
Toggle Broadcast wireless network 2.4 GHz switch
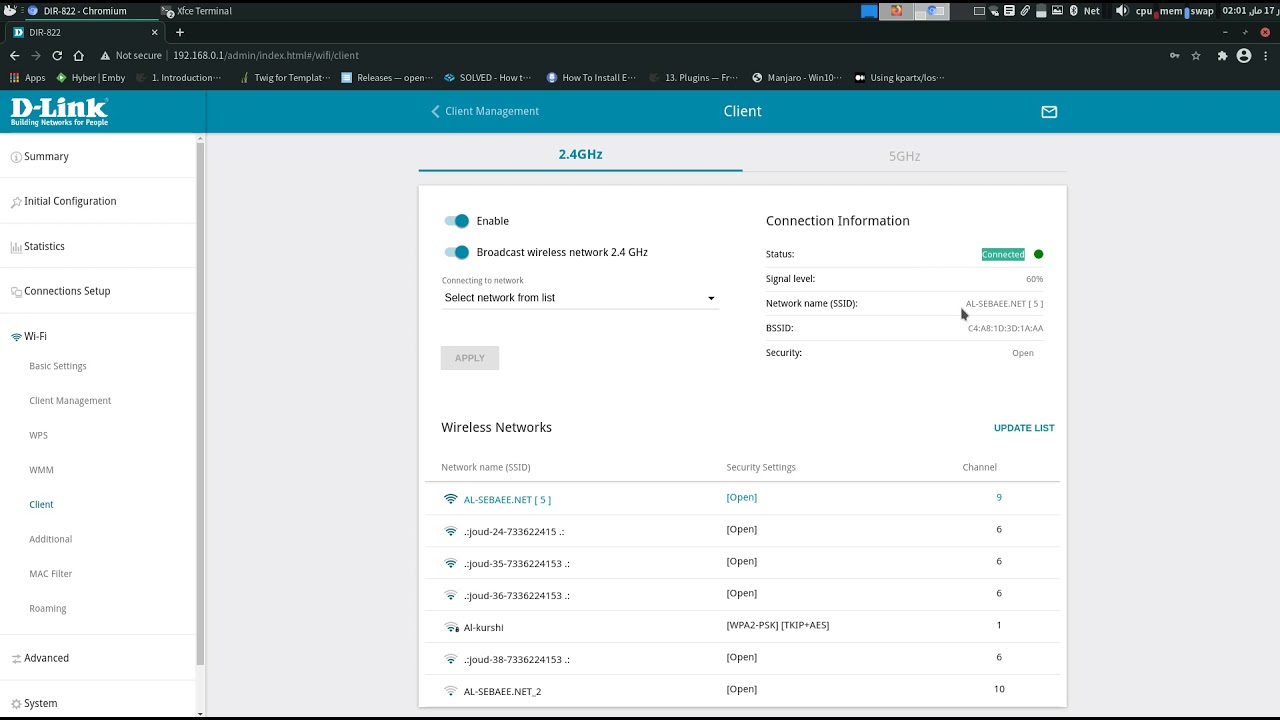pyautogui.click(x=457, y=252)
